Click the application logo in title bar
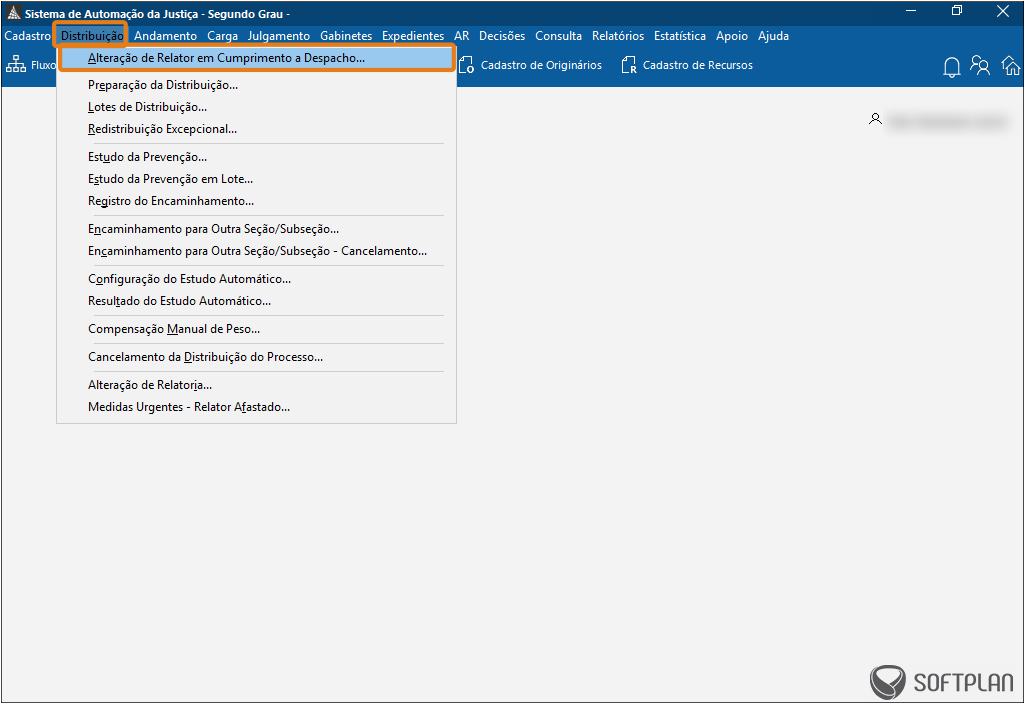The image size is (1025, 704). click(x=14, y=12)
